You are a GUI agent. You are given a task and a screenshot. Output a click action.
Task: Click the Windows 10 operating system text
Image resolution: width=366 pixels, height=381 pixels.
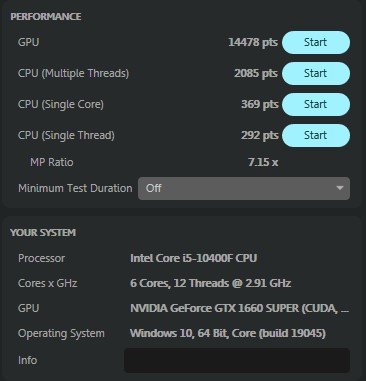(x=228, y=333)
